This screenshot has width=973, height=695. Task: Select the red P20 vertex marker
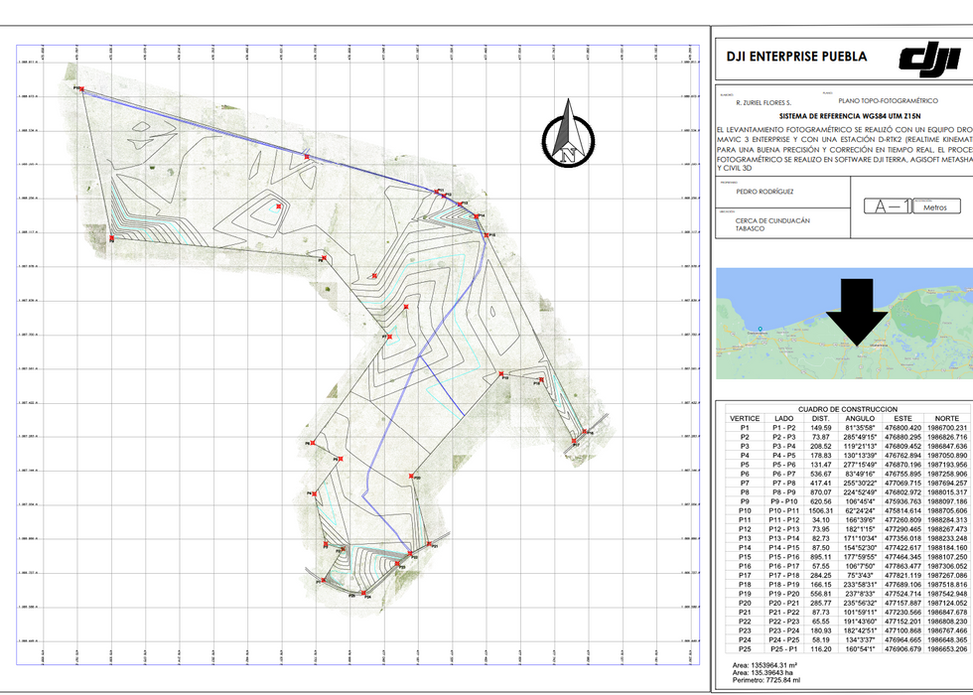pyautogui.click(x=411, y=476)
